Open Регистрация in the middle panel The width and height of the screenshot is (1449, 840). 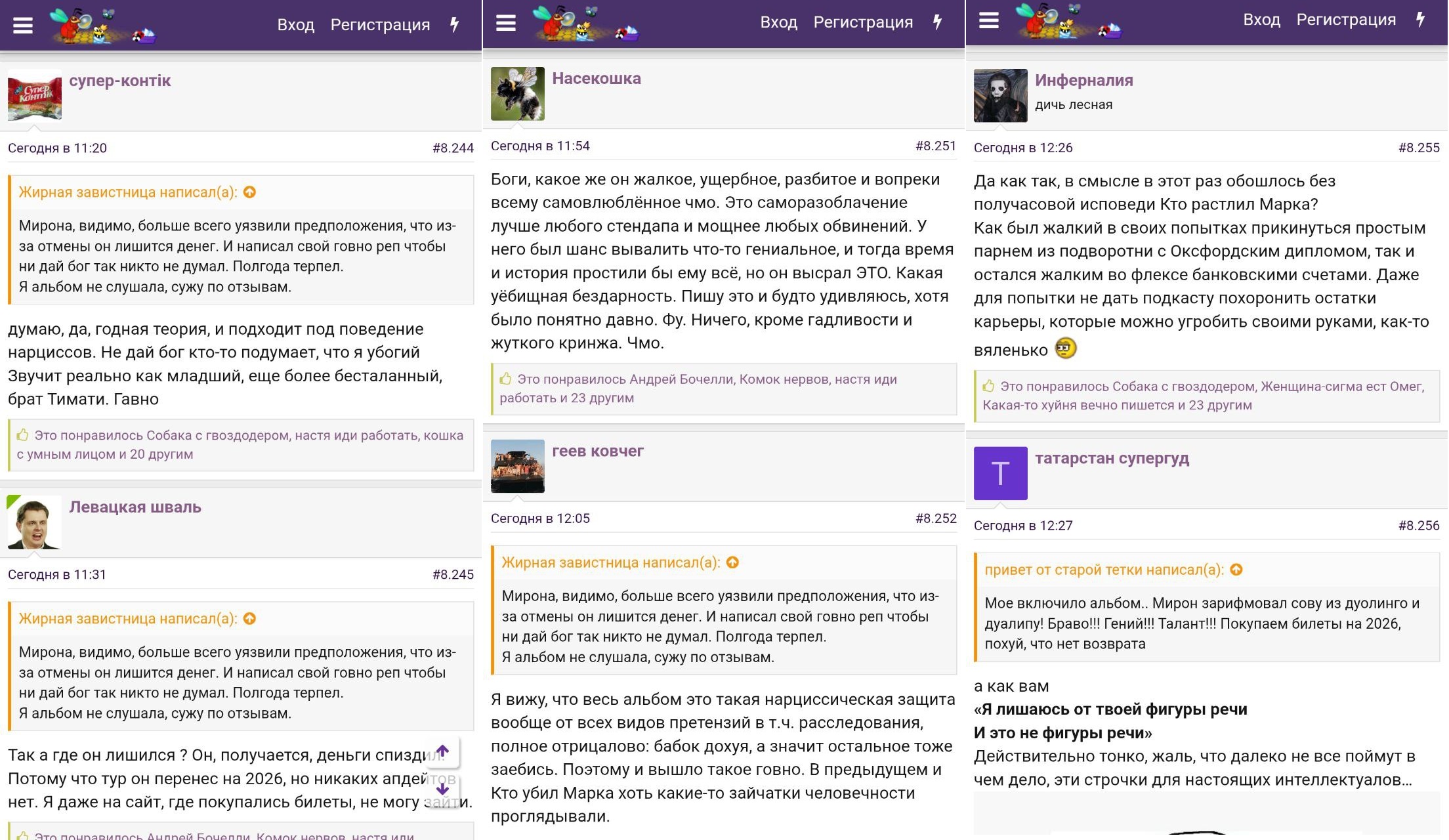point(862,22)
